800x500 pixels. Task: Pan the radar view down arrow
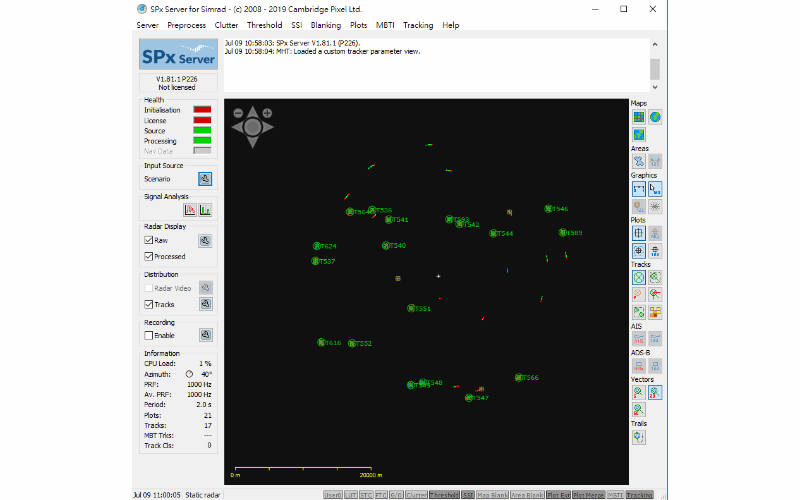(x=253, y=142)
